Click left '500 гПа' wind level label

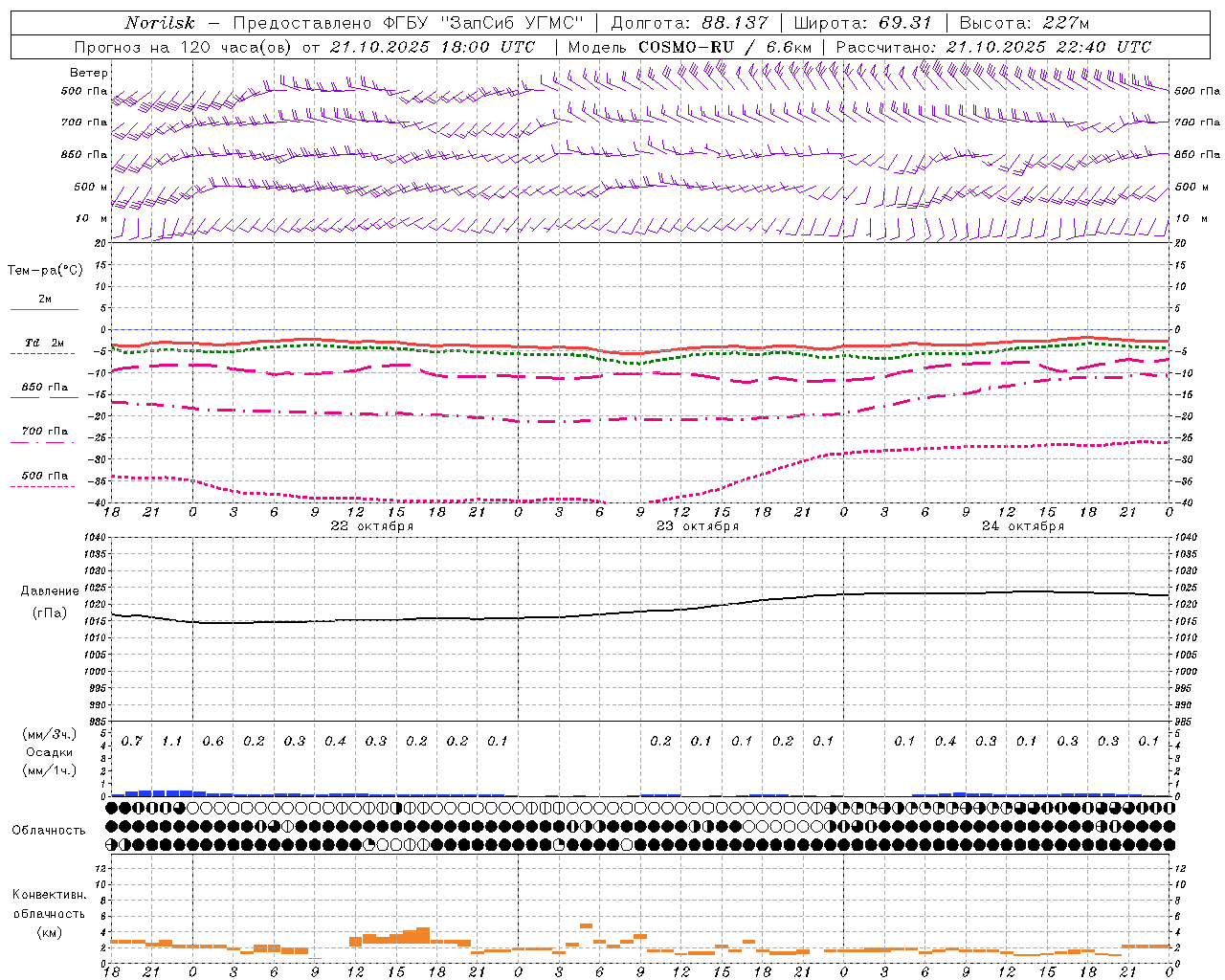pos(84,91)
